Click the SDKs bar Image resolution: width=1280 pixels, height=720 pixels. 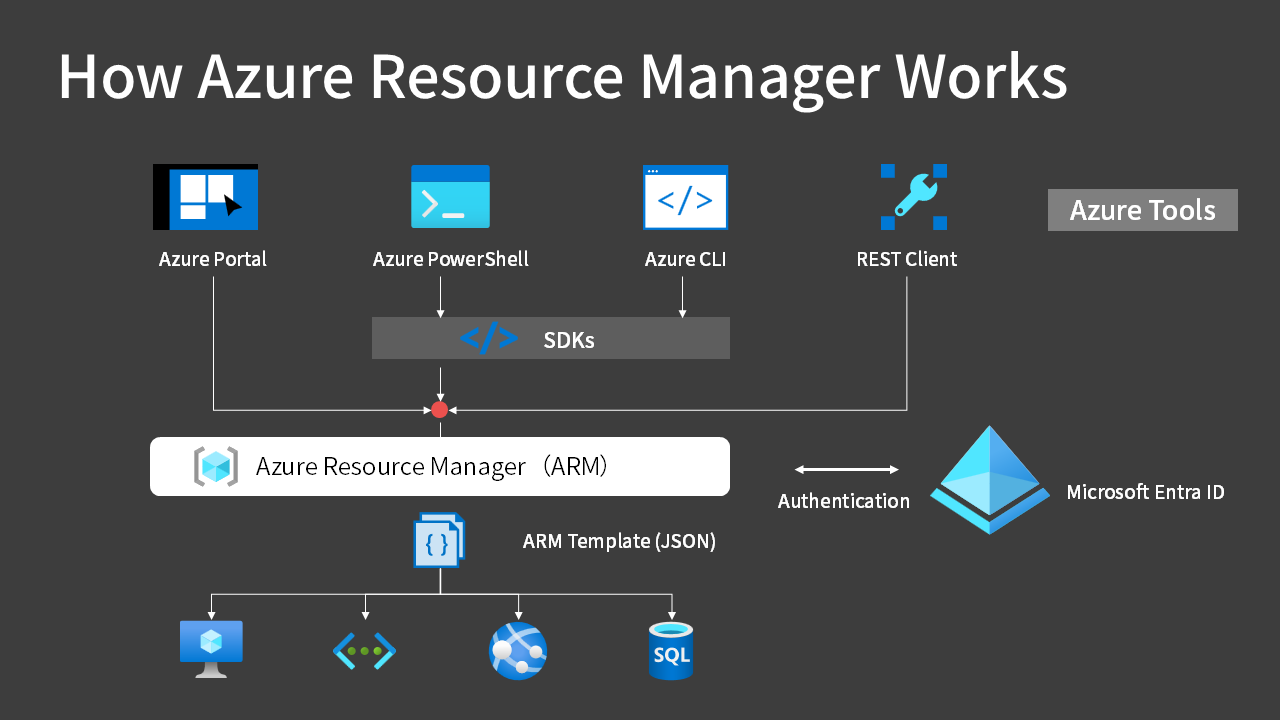551,338
